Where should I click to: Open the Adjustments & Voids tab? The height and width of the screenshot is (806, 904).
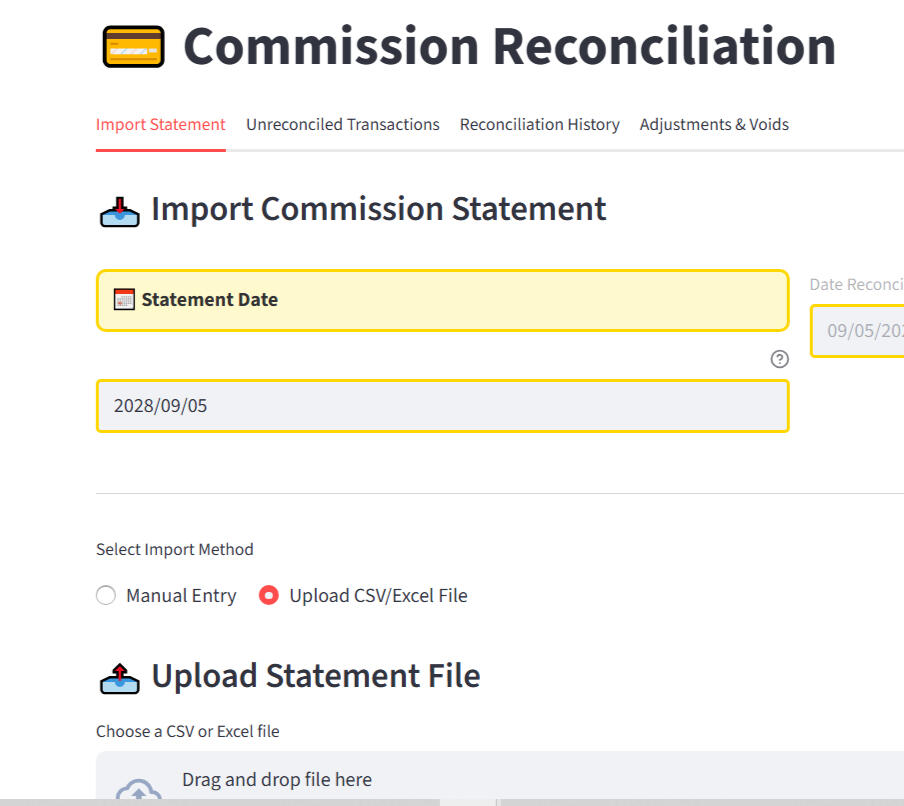[714, 125]
